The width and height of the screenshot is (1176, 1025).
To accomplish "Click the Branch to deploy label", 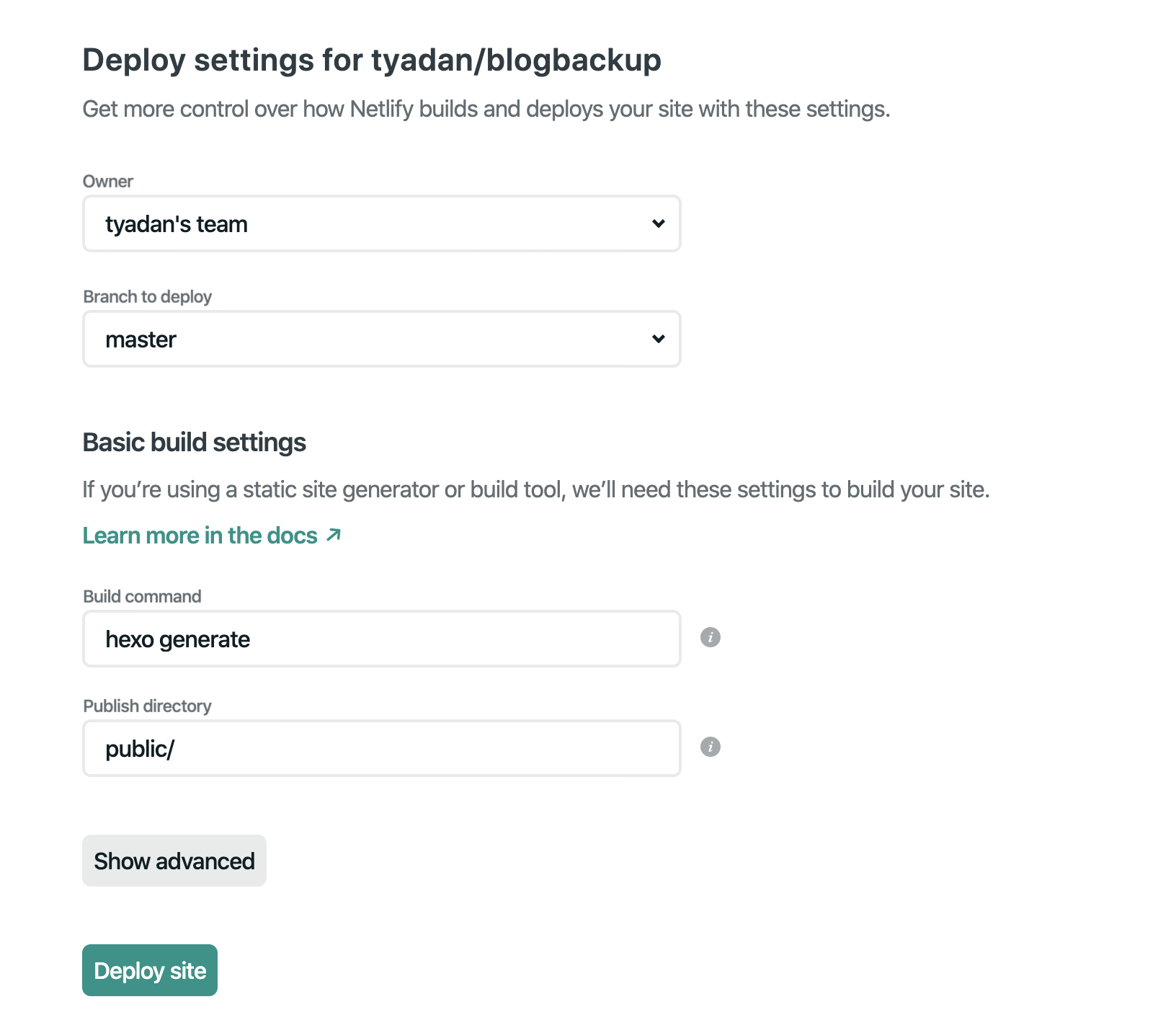I will (x=147, y=297).
